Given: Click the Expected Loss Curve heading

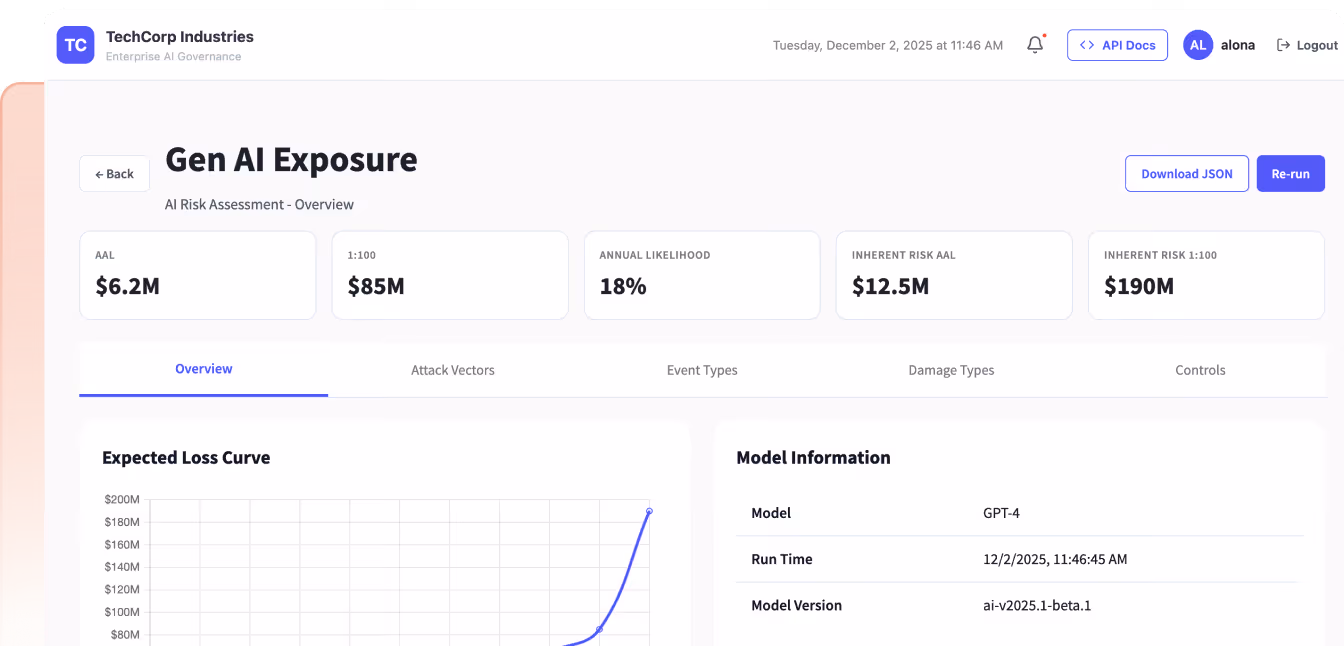Looking at the screenshot, I should tap(186, 458).
